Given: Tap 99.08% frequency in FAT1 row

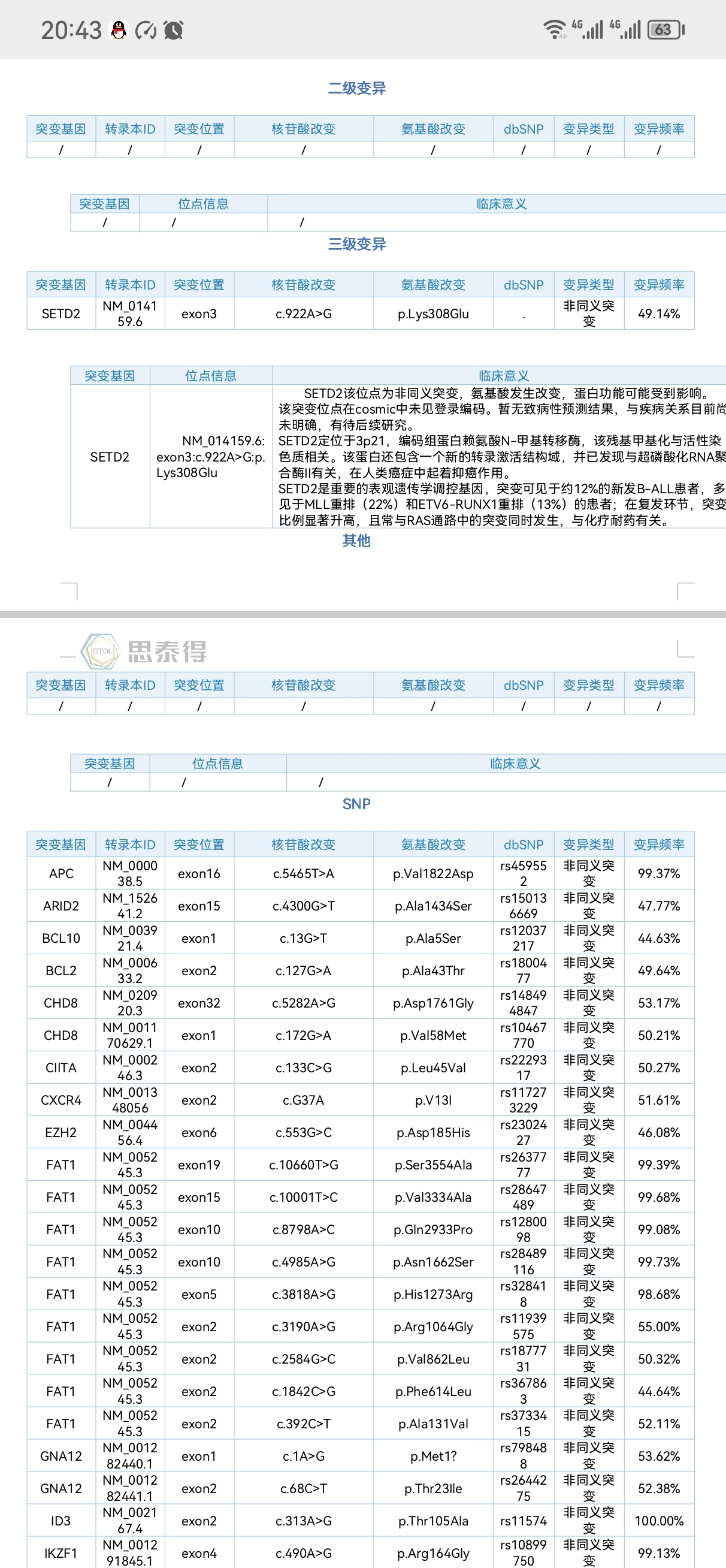Looking at the screenshot, I should coord(659,1229).
